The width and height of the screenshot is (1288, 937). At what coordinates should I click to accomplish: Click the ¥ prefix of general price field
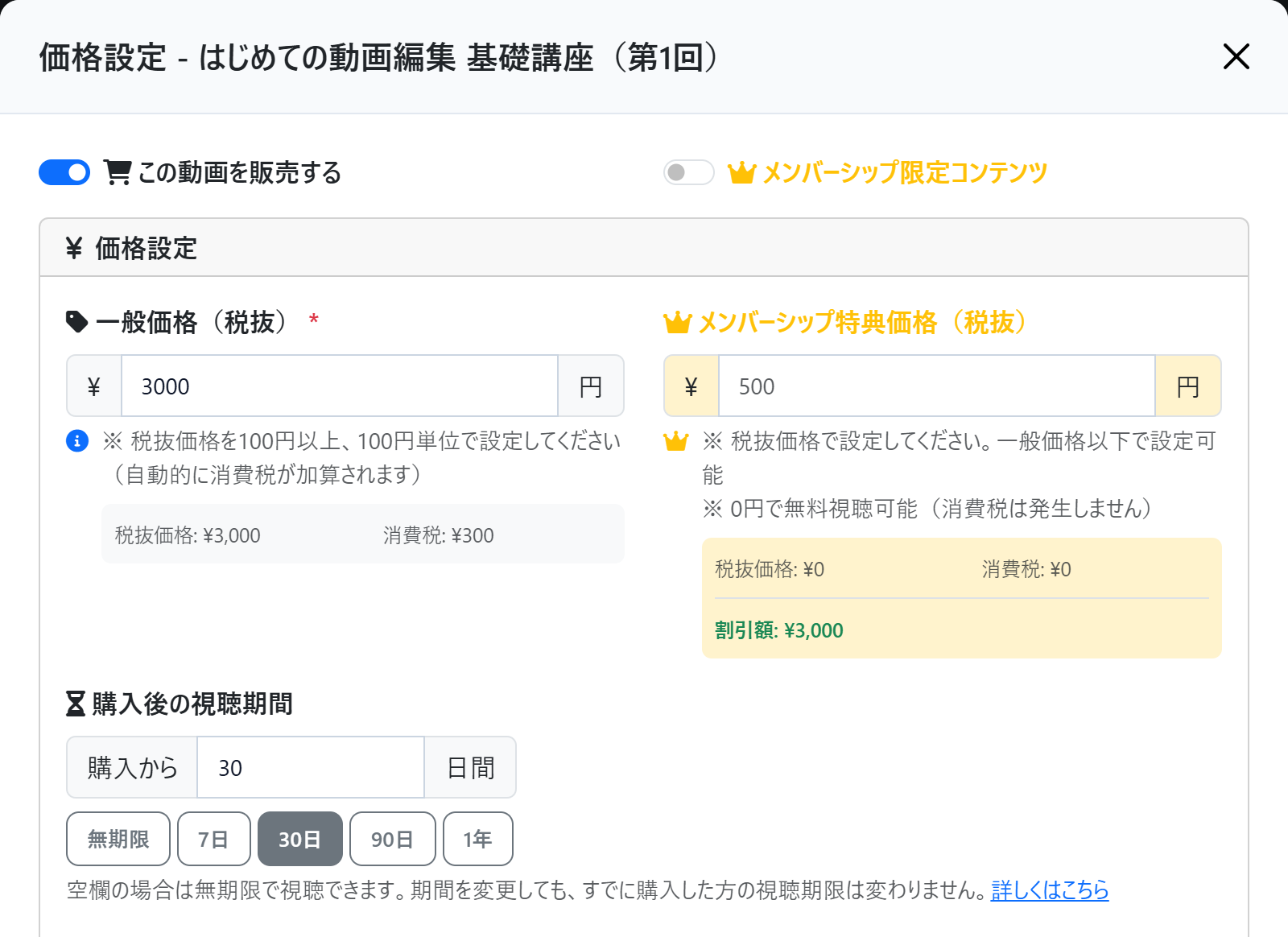pos(94,386)
